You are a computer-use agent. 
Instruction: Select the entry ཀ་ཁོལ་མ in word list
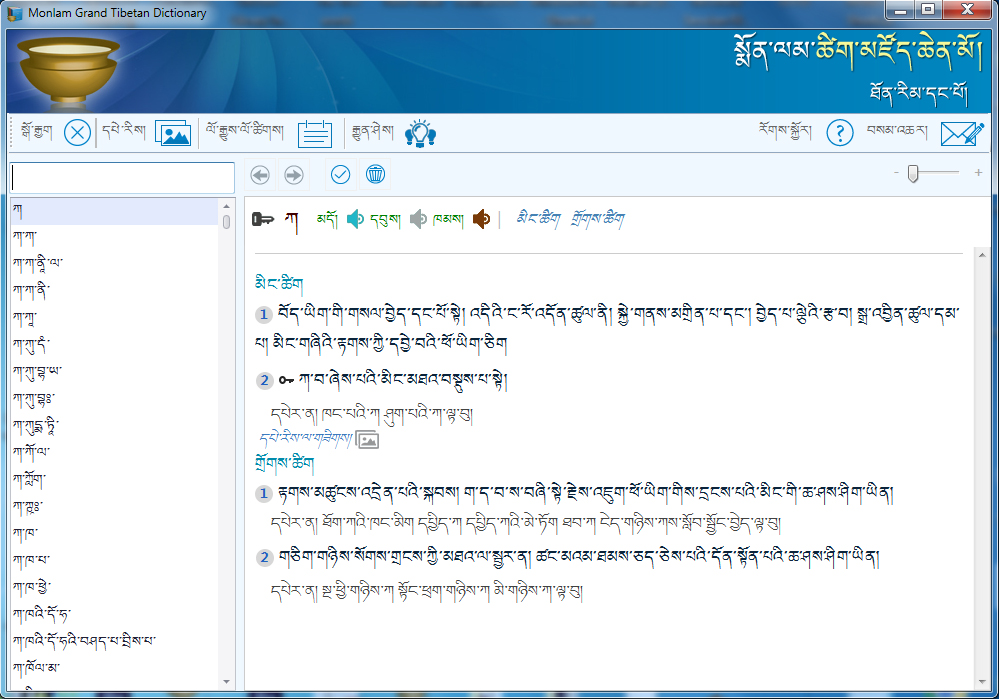(115, 667)
